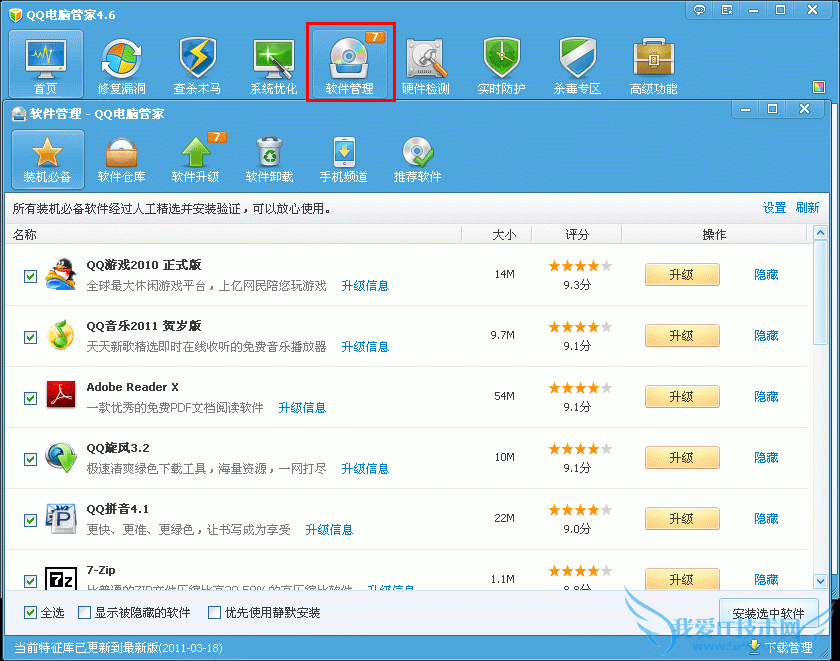Image resolution: width=840 pixels, height=661 pixels.
Task: Open the 首页 home icon
Action: pos(46,64)
